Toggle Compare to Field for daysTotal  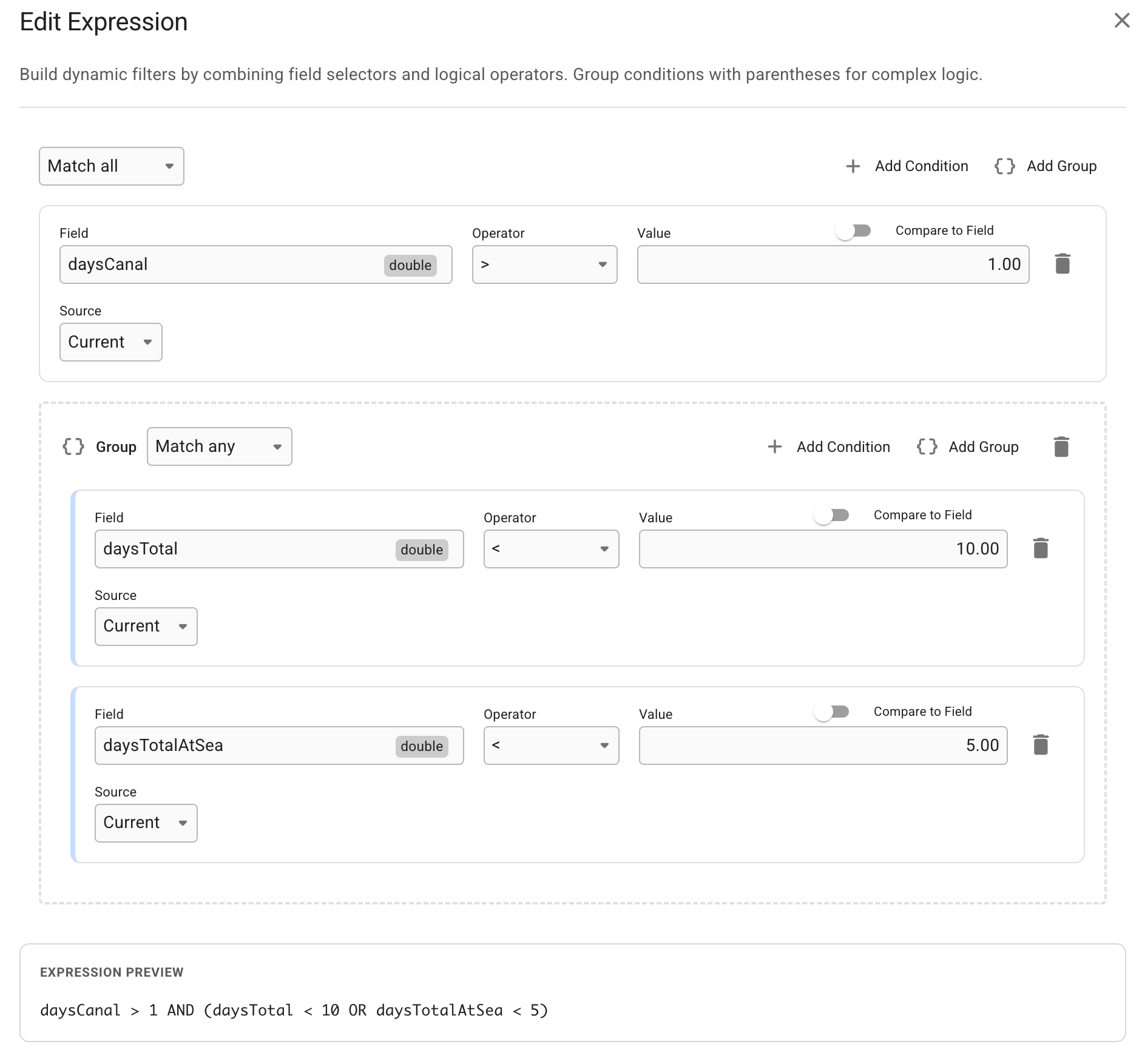[x=831, y=516]
